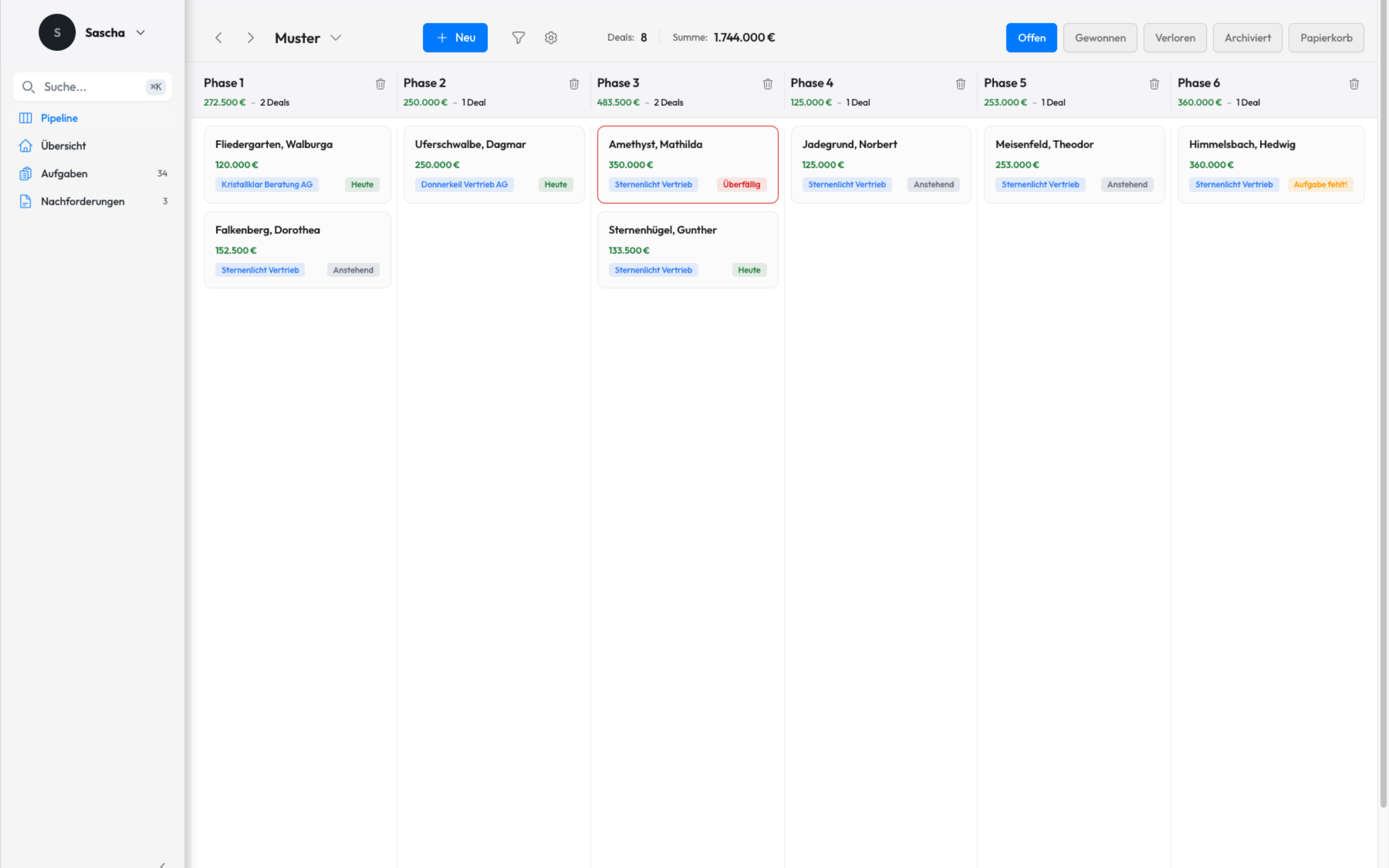This screenshot has height=868, width=1389.
Task: Create a new deal with Neu
Action: tap(455, 37)
